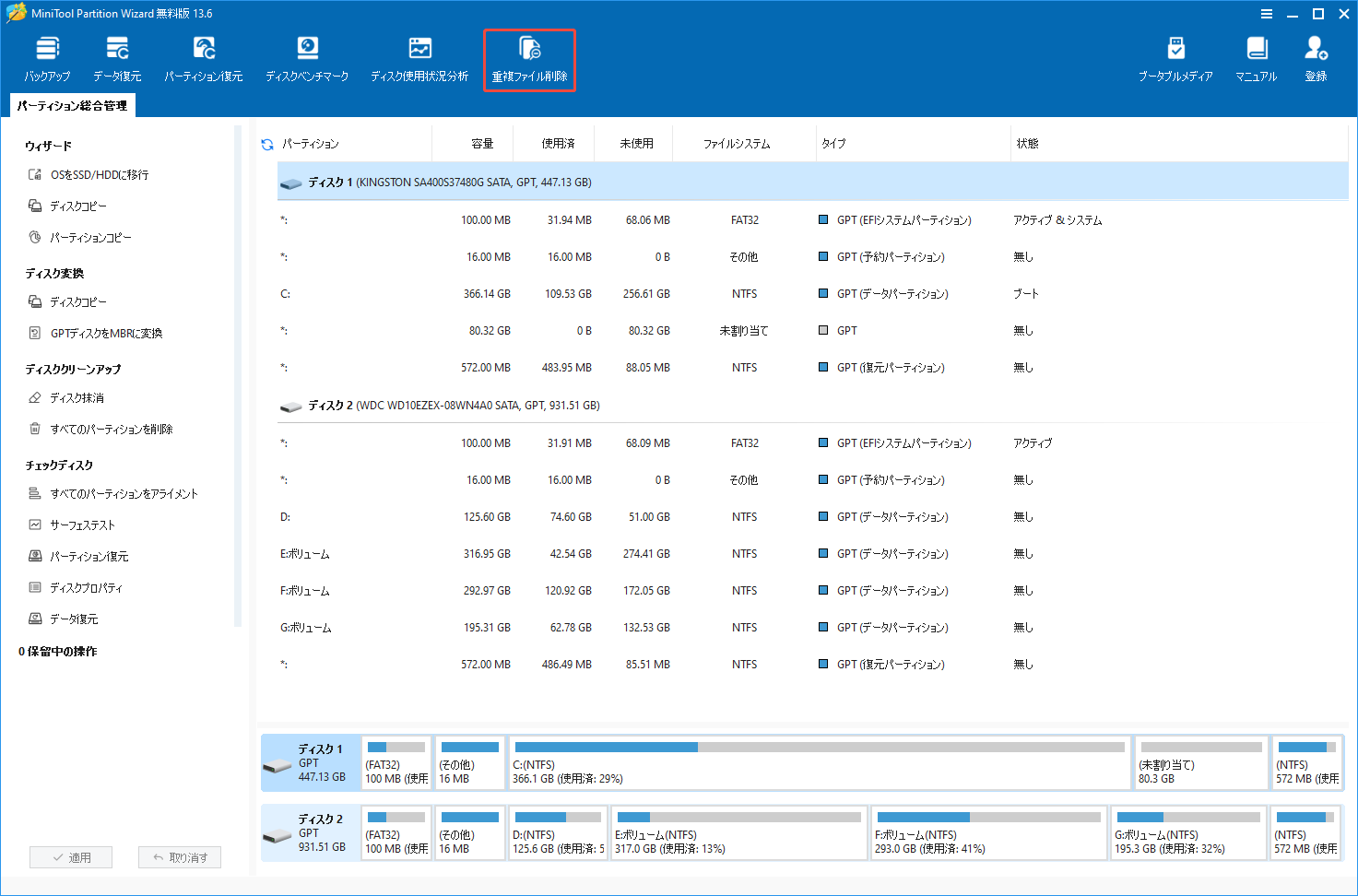Click the 適用 (Apply) button
This screenshot has height=896, width=1358.
point(71,856)
